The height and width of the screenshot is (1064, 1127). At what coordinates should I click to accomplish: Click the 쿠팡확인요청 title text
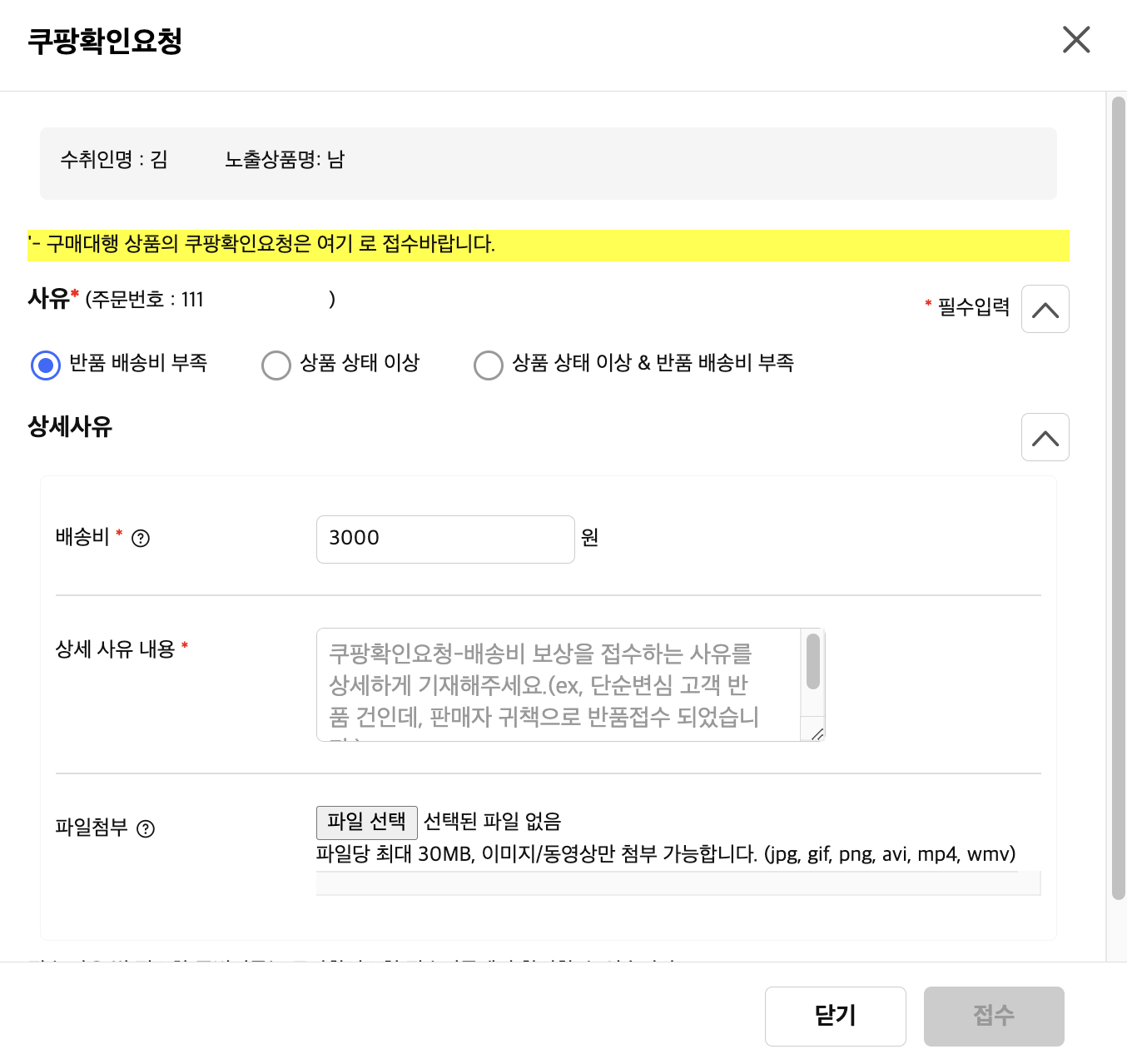pos(105,40)
